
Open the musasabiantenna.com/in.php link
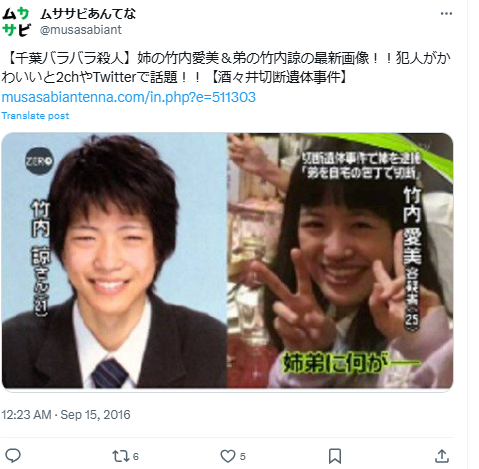pos(128,97)
